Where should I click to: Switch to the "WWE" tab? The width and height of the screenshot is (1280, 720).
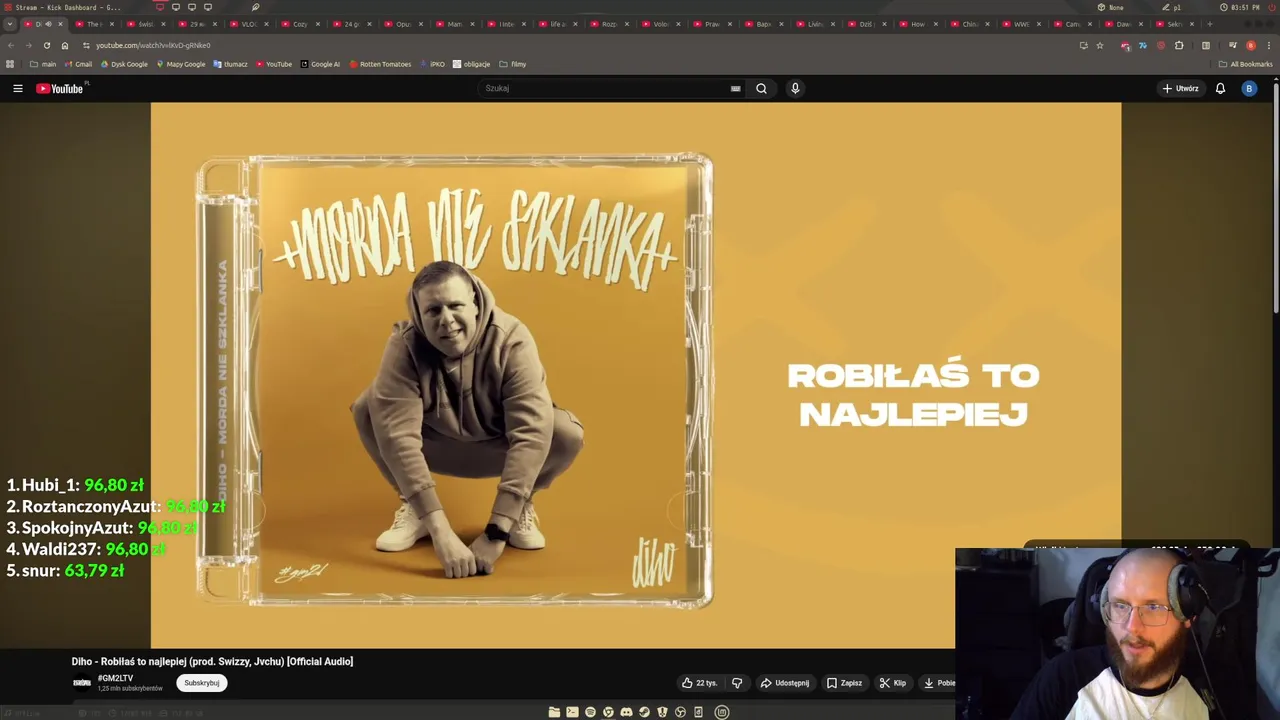(x=1021, y=24)
